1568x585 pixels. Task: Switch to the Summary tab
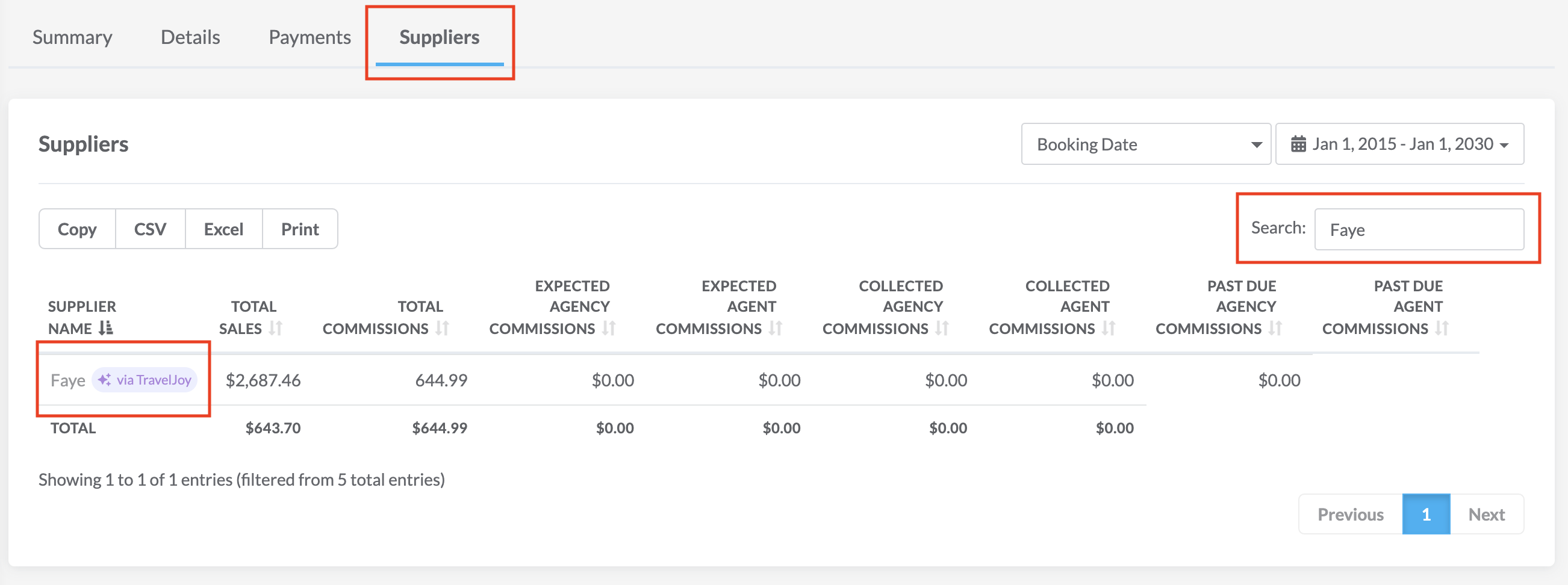point(72,37)
